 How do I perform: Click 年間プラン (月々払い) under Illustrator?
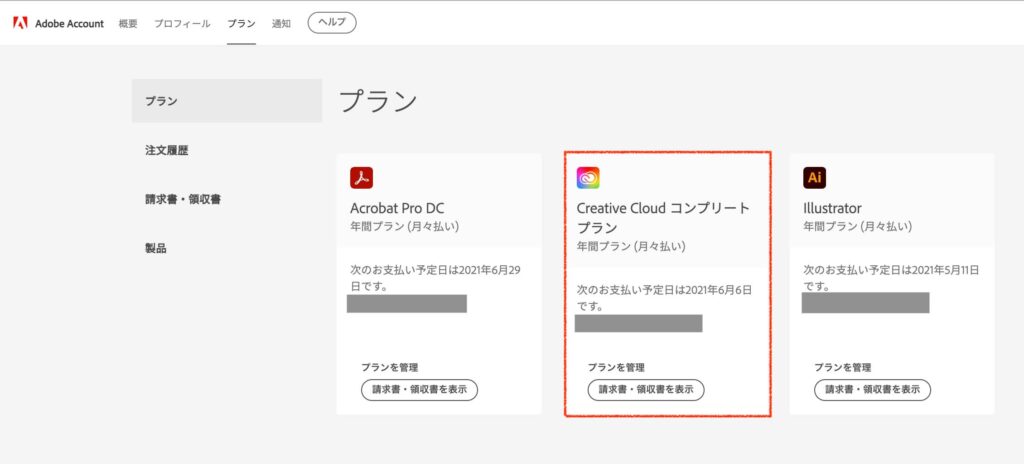[x=857, y=227]
